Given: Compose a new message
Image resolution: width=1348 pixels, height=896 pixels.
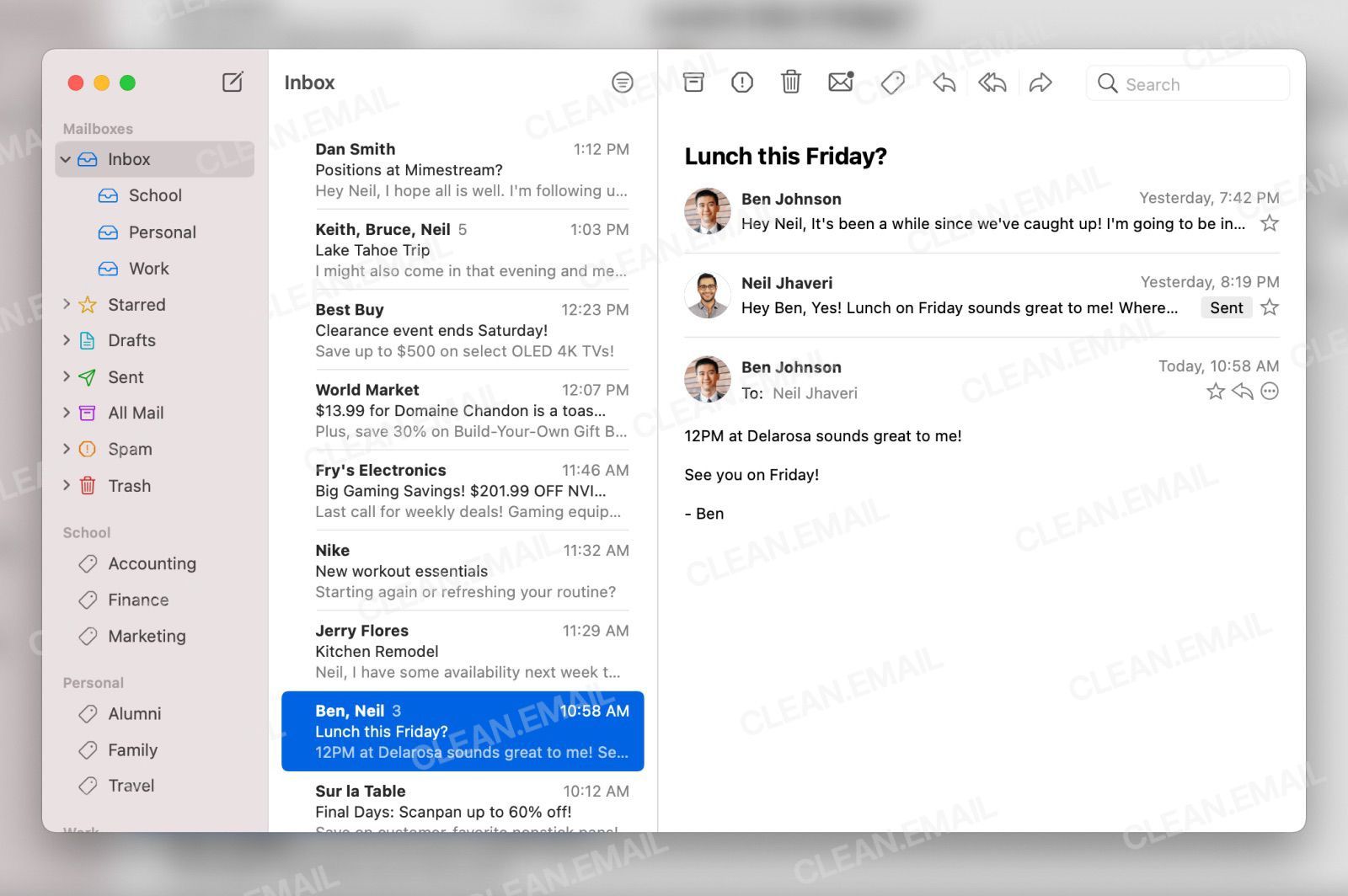Looking at the screenshot, I should [x=233, y=82].
